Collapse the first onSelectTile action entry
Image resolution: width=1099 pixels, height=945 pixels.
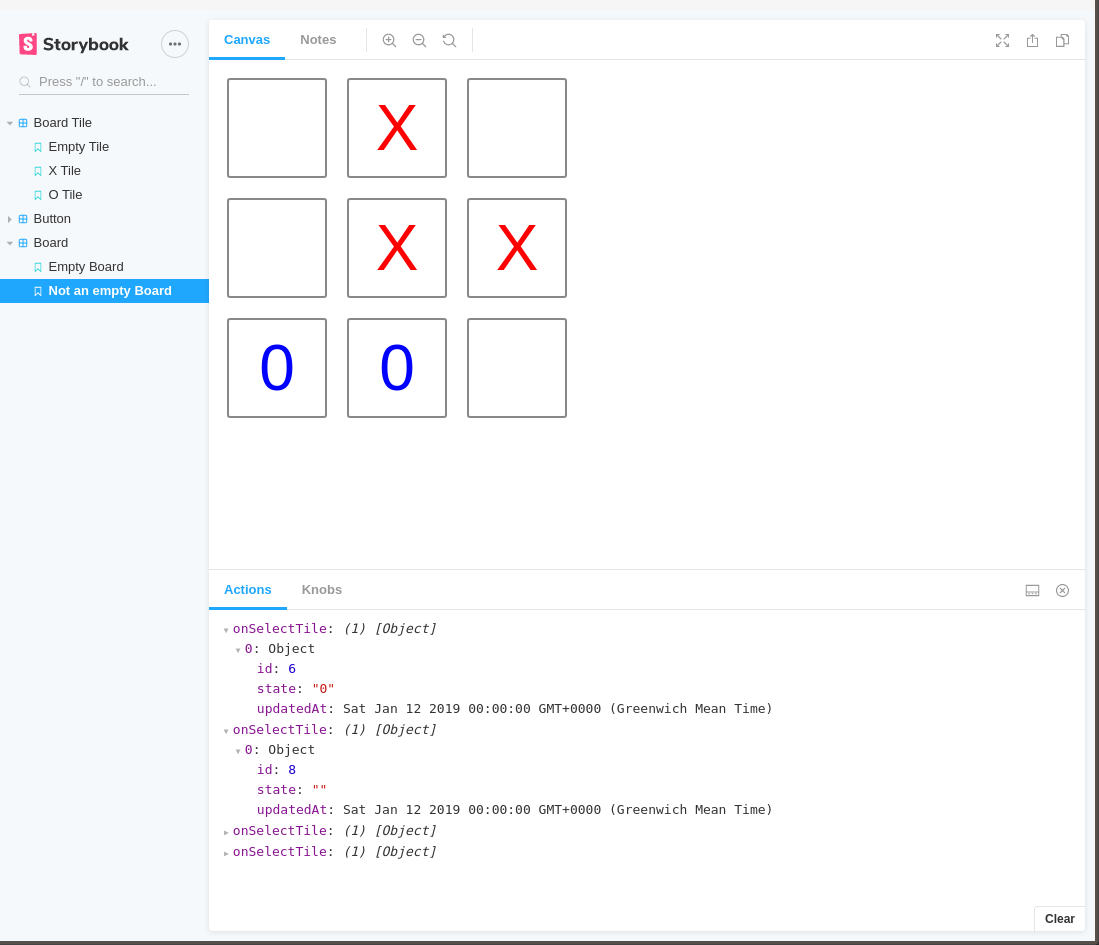[x=226, y=629]
